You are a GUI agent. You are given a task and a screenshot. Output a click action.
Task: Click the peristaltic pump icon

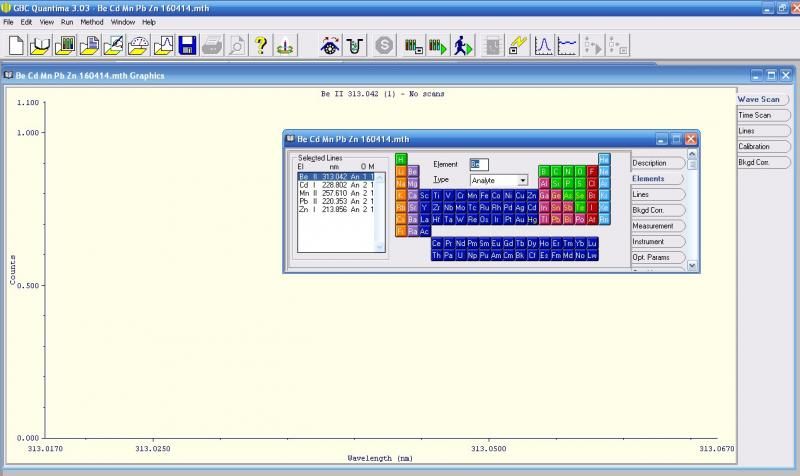330,45
